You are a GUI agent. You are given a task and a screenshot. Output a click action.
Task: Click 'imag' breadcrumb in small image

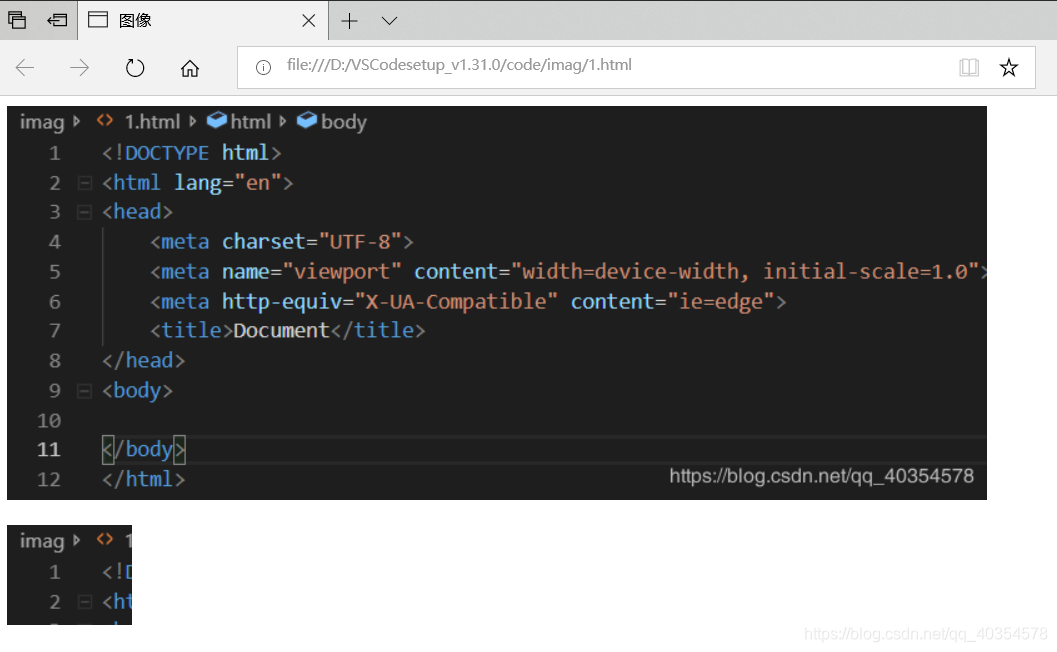point(42,541)
